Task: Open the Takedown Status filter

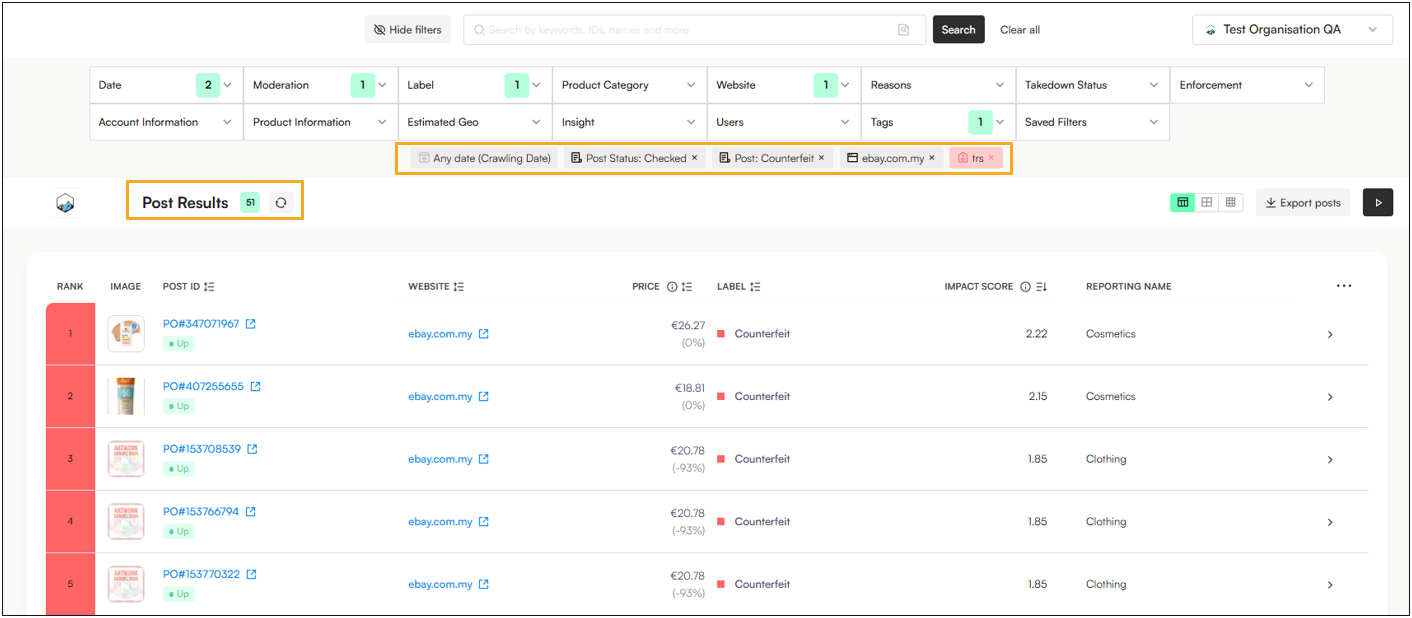Action: [x=1093, y=85]
